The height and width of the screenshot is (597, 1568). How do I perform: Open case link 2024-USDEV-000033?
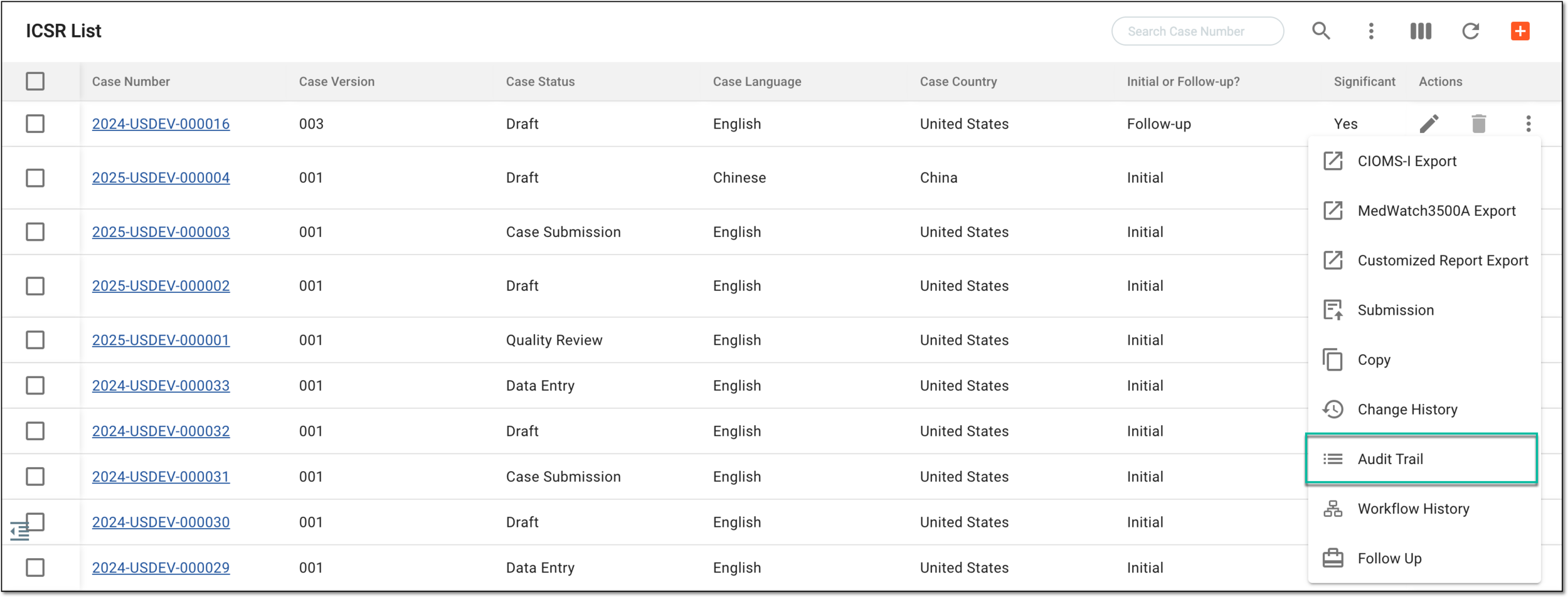[161, 386]
